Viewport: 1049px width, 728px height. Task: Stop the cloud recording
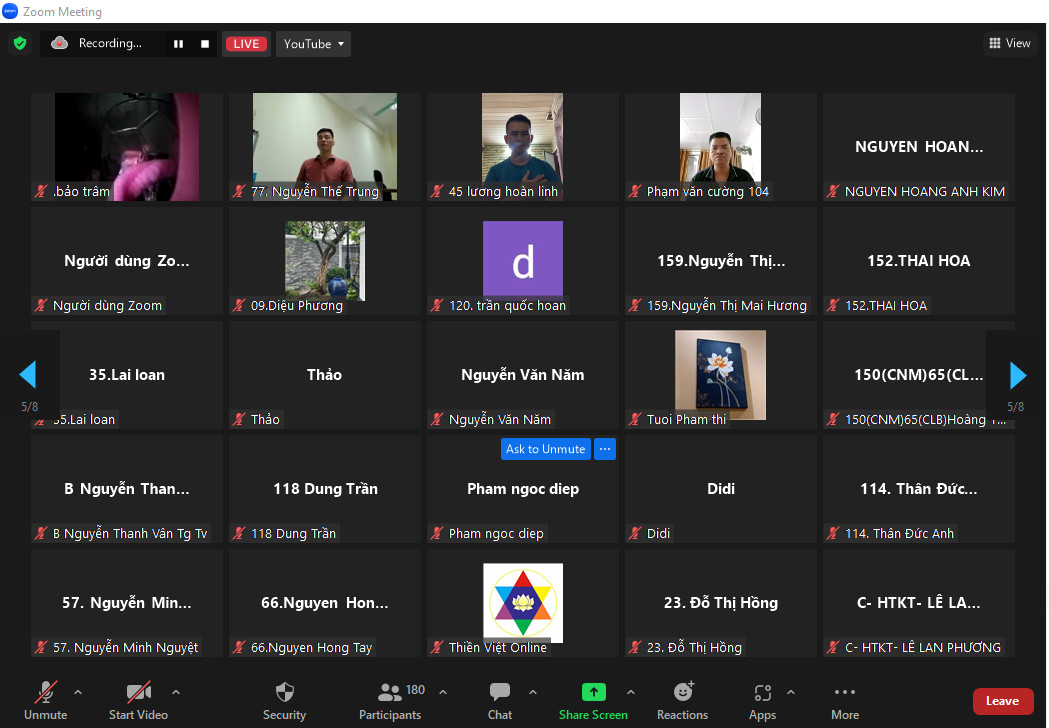click(205, 44)
